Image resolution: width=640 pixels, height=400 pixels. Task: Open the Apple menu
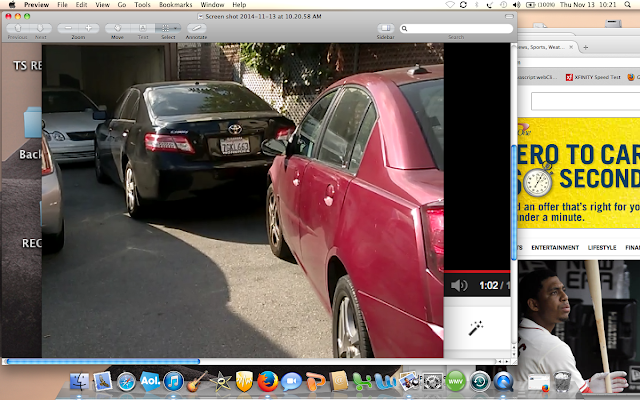pyautogui.click(x=12, y=4)
